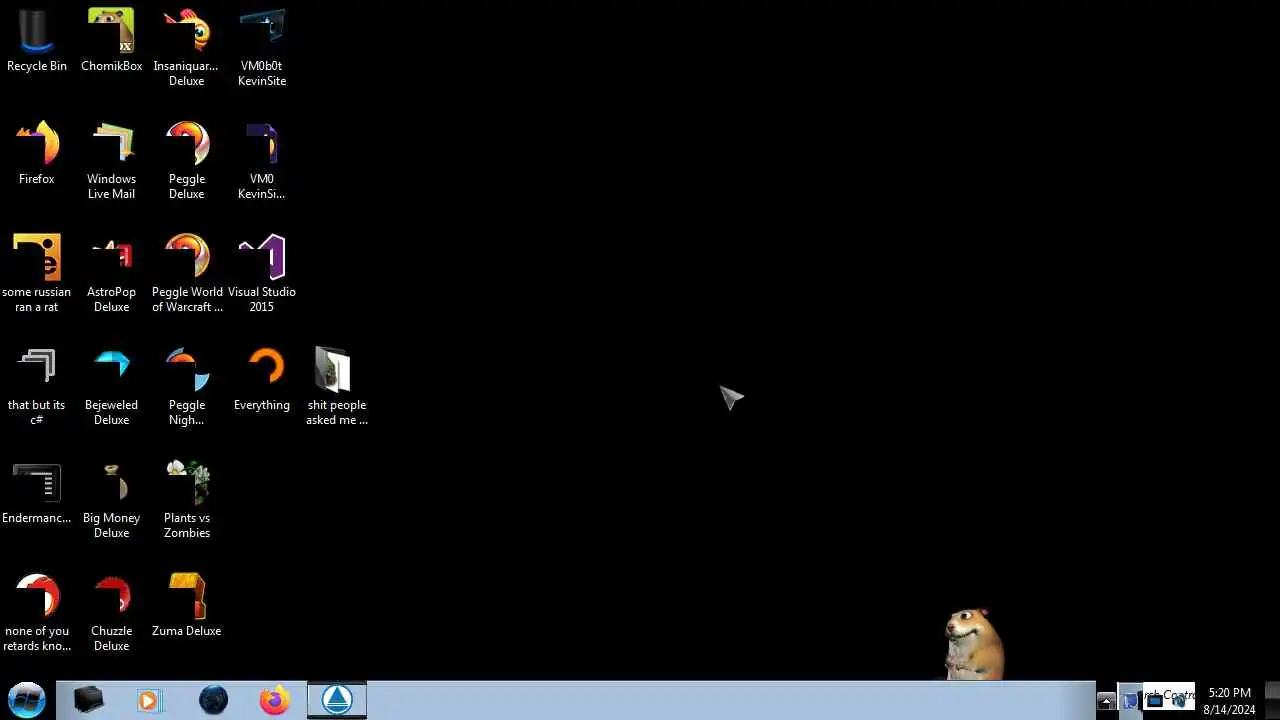Select the 'some russian ran a rat' icon

[x=37, y=274]
